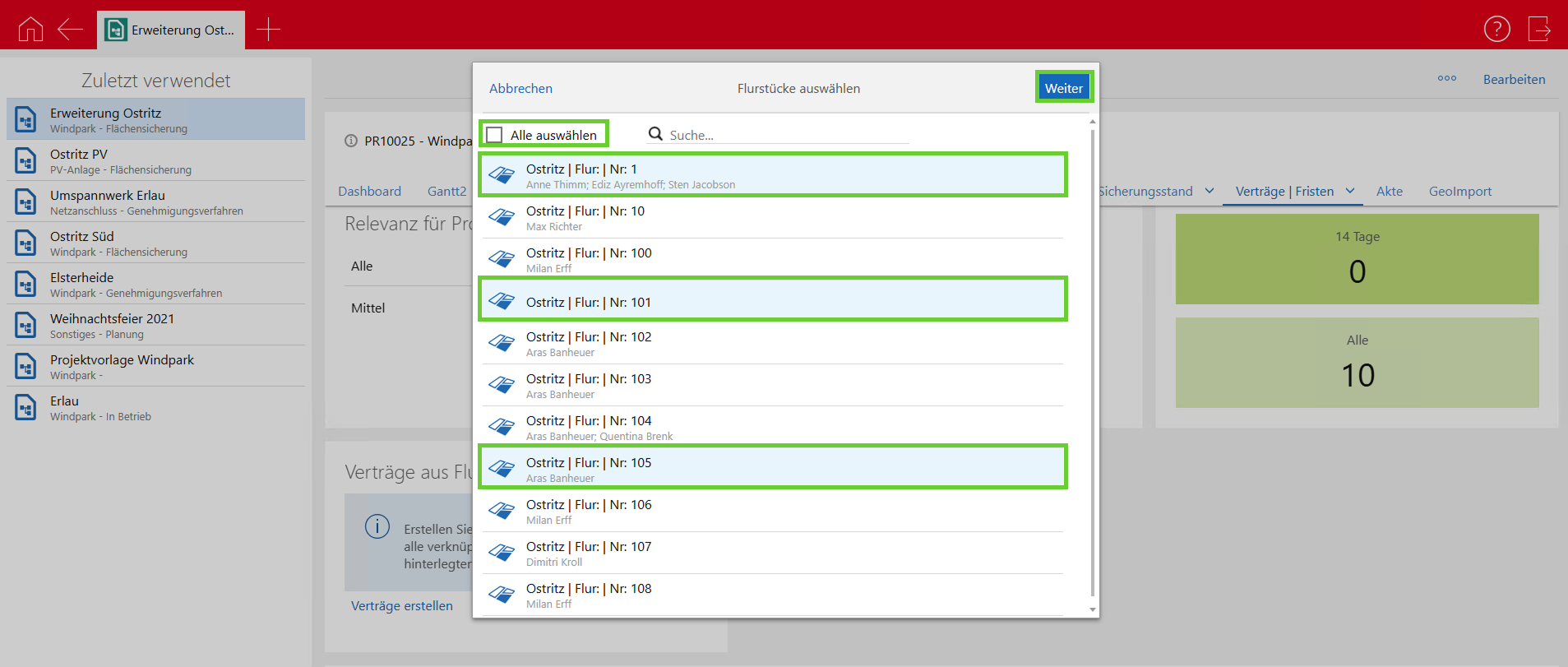
Task: Click the green 14 Tage tile
Action: pos(1357,258)
